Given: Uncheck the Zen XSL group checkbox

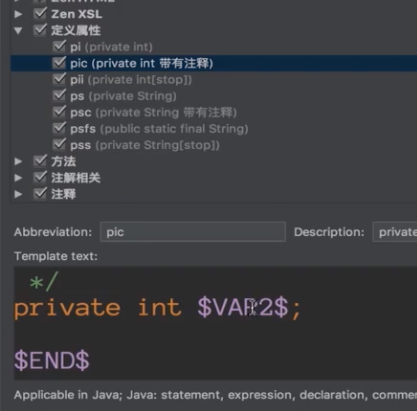Looking at the screenshot, I should point(40,14).
